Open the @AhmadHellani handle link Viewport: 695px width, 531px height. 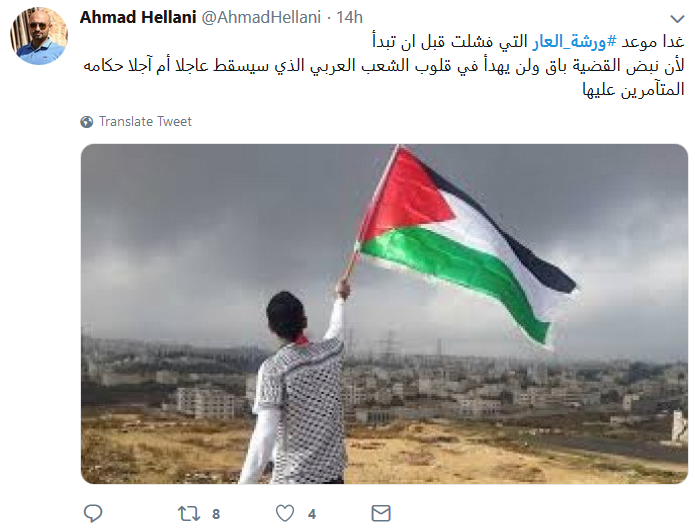262,17
